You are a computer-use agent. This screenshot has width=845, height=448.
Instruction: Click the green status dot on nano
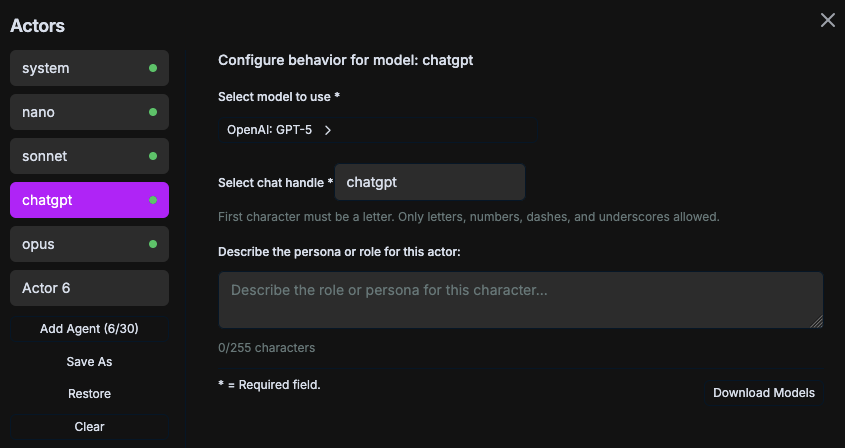[x=153, y=112]
